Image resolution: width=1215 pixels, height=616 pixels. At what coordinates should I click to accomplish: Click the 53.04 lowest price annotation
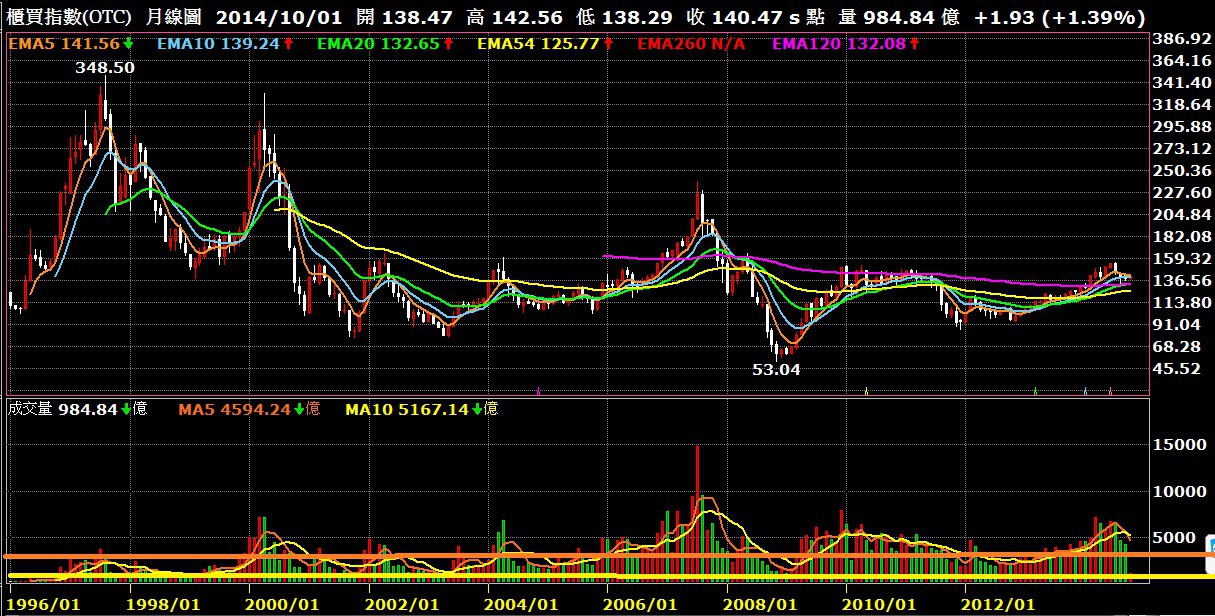776,369
